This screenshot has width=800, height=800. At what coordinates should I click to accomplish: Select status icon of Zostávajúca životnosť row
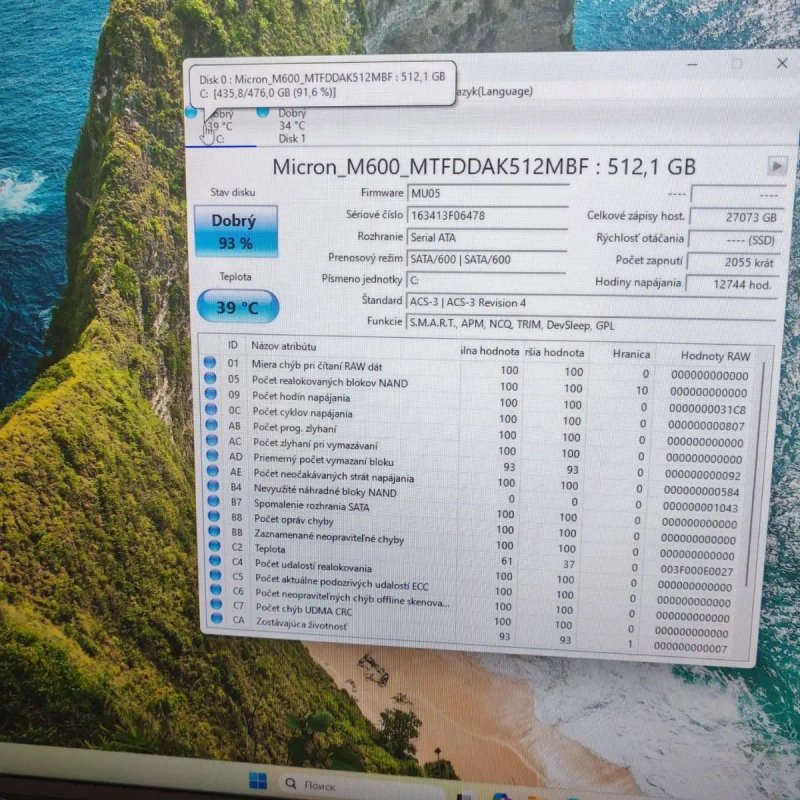217,619
